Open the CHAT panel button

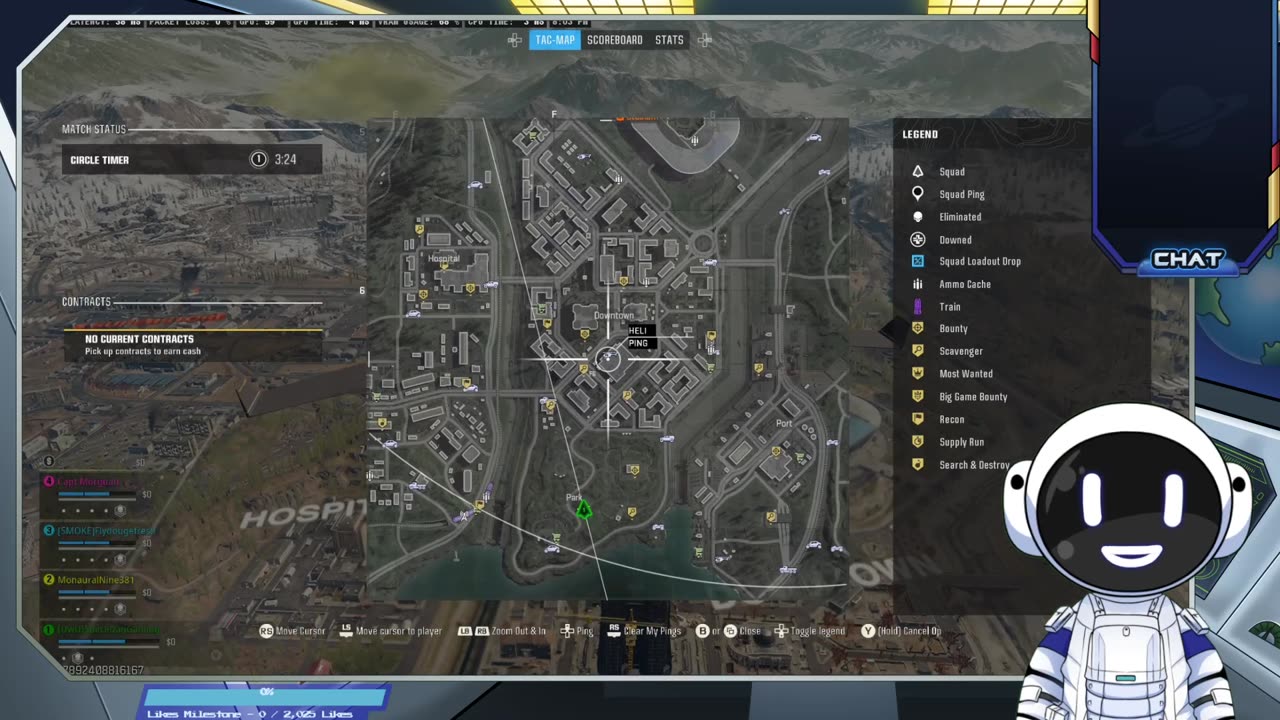[x=1188, y=260]
